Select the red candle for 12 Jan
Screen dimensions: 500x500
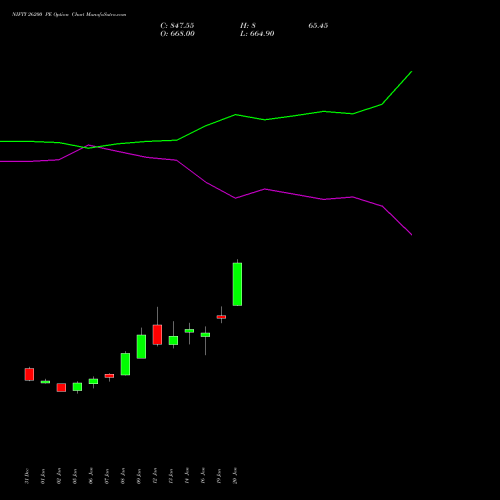(x=157, y=335)
